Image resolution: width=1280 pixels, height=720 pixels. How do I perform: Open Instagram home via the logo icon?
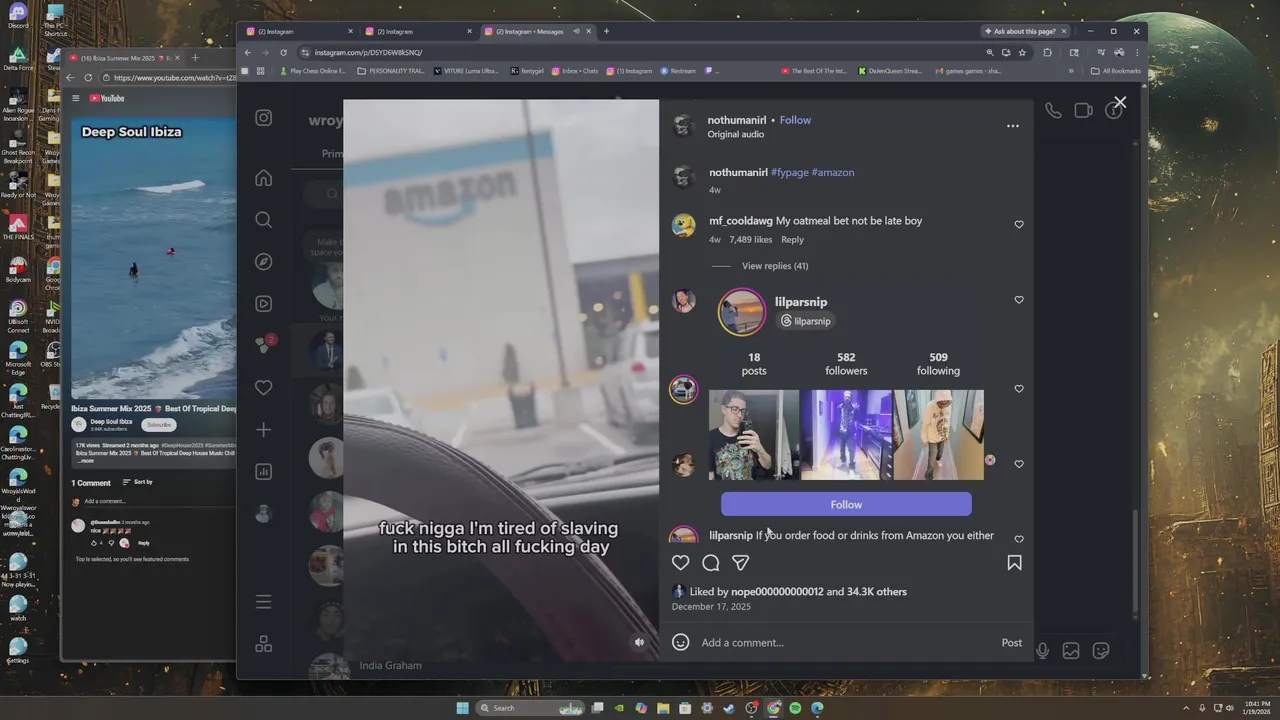pos(264,118)
